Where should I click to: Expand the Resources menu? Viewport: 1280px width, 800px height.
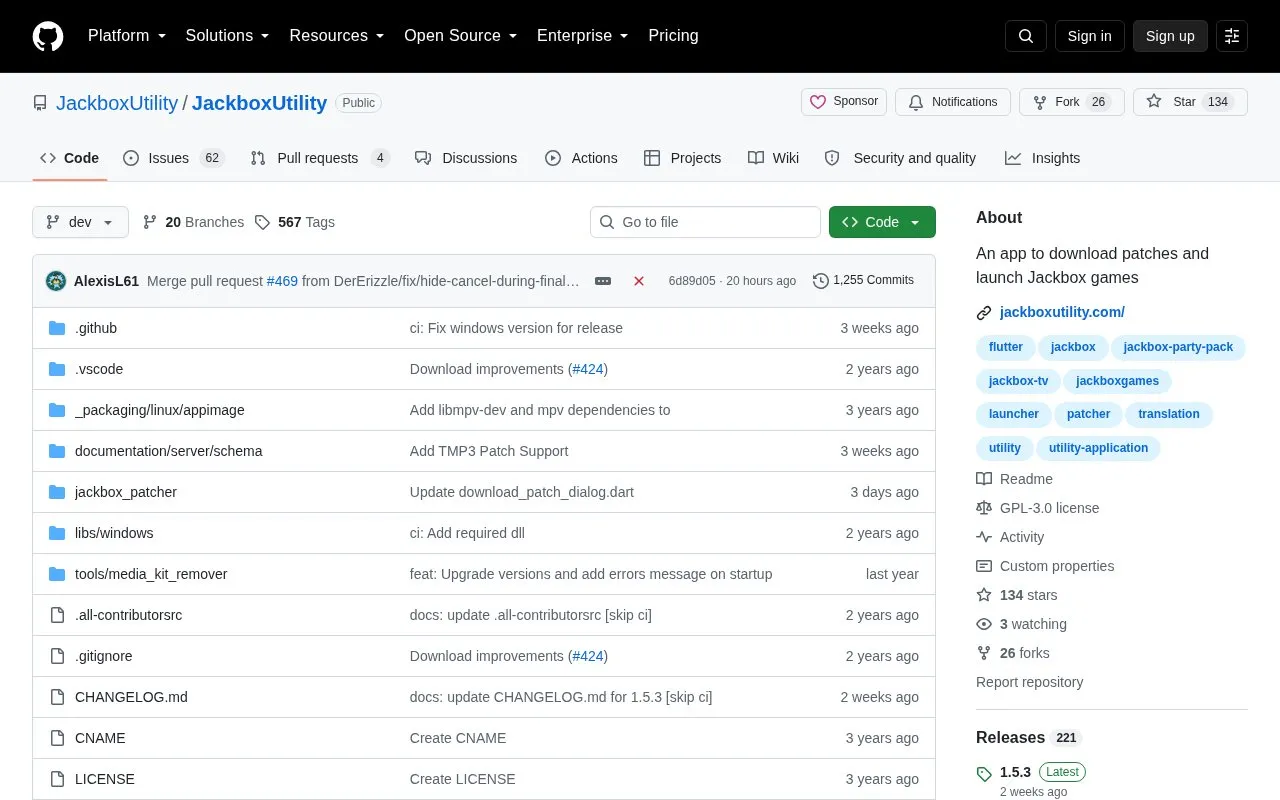pyautogui.click(x=337, y=36)
